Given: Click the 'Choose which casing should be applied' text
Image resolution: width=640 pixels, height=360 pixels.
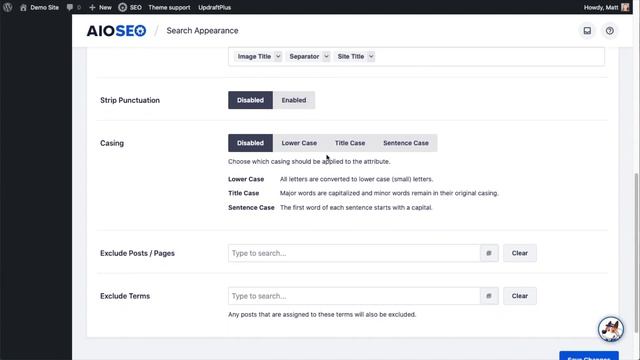Looking at the screenshot, I should click(x=309, y=162).
